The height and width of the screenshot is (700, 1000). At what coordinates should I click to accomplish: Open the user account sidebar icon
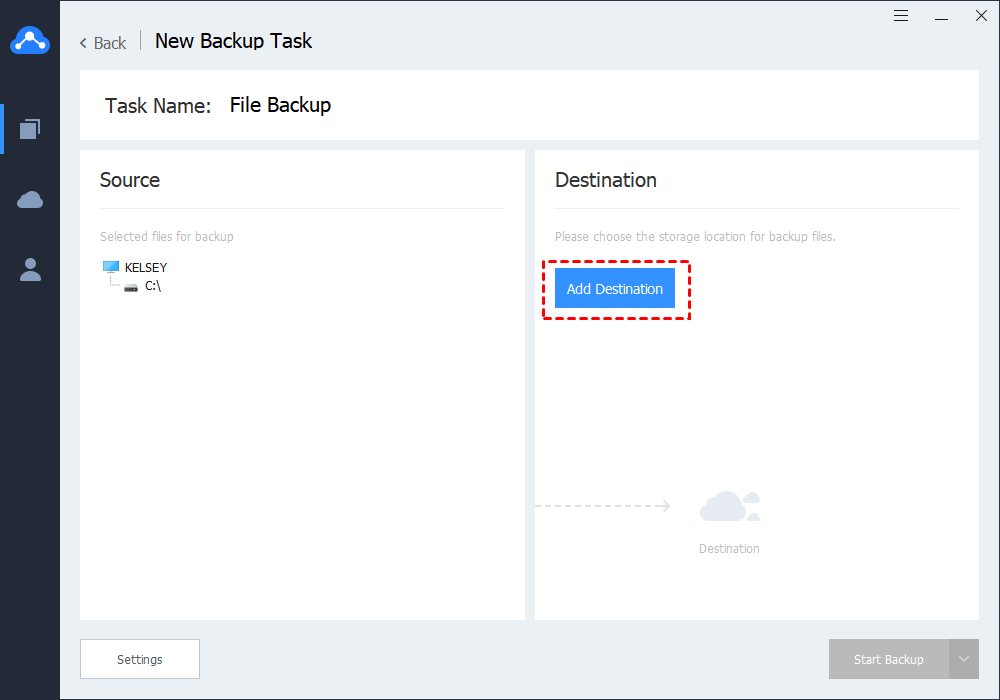tap(30, 270)
